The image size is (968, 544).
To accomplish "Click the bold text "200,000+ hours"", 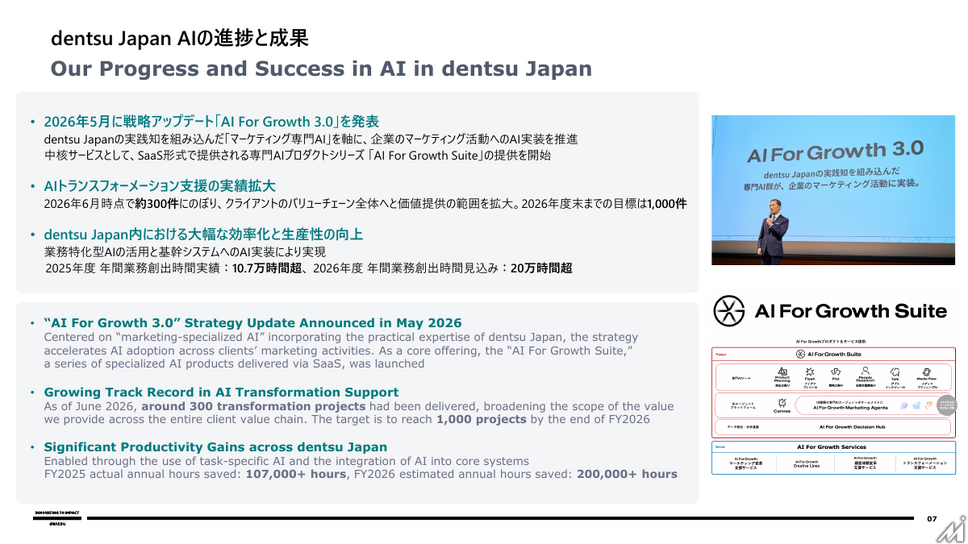I will [627, 474].
